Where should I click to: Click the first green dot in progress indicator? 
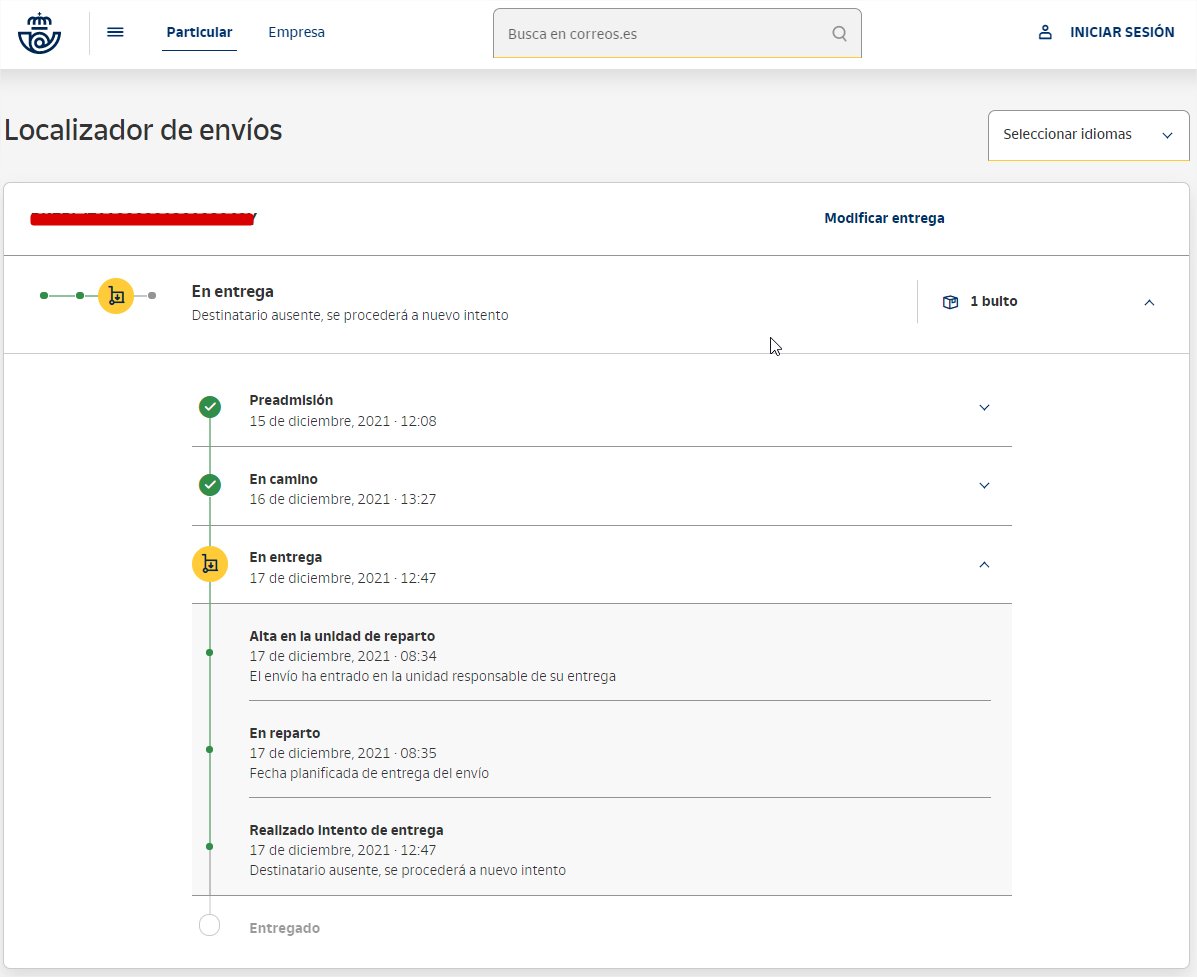pyautogui.click(x=44, y=295)
